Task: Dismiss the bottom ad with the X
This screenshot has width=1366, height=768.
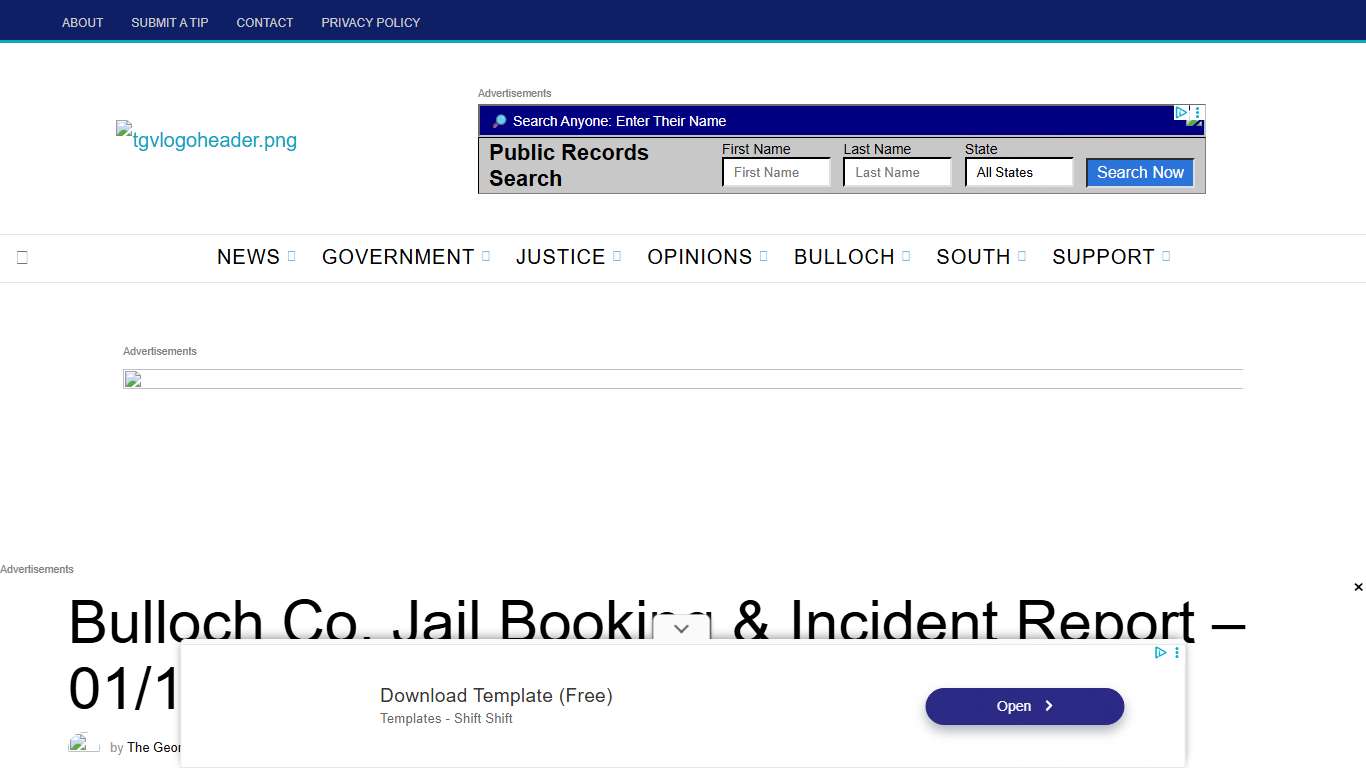Action: click(x=1357, y=587)
